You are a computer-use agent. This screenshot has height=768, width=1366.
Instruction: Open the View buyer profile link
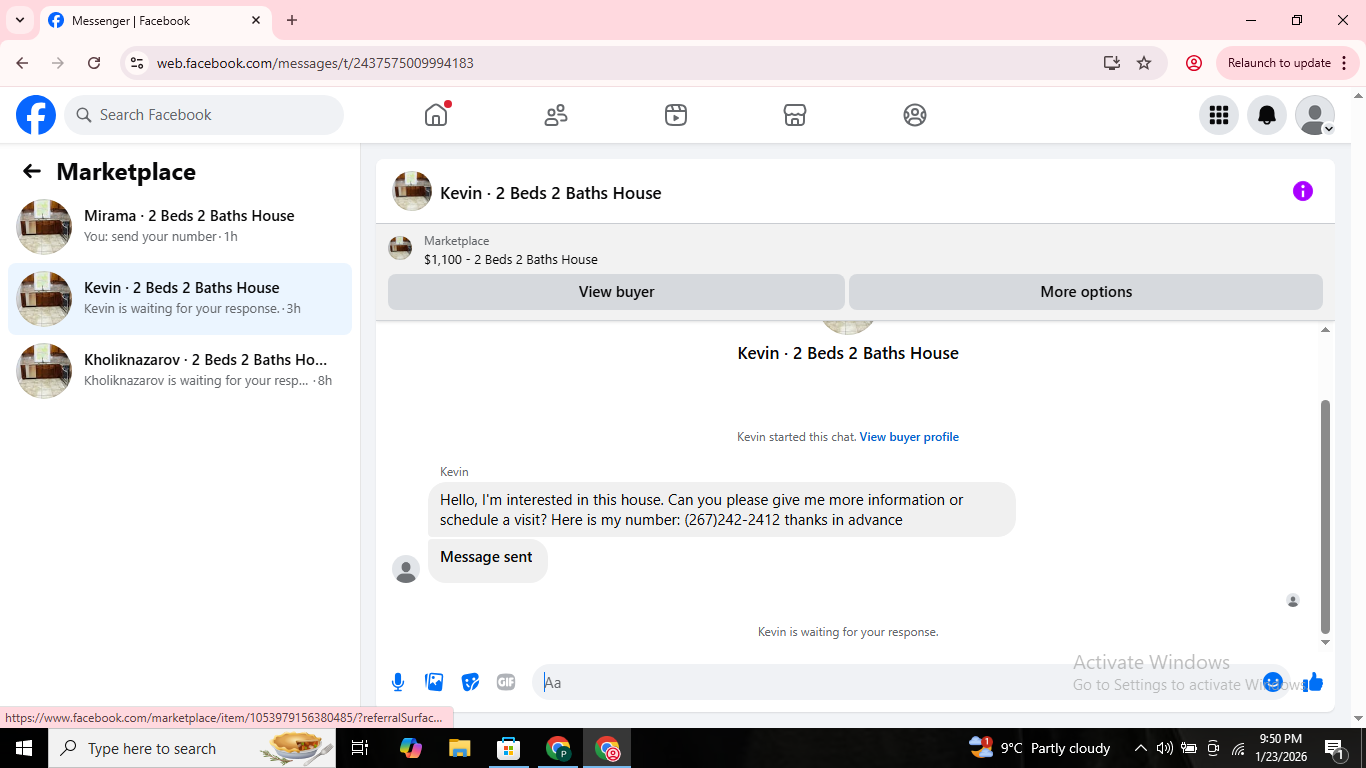909,437
